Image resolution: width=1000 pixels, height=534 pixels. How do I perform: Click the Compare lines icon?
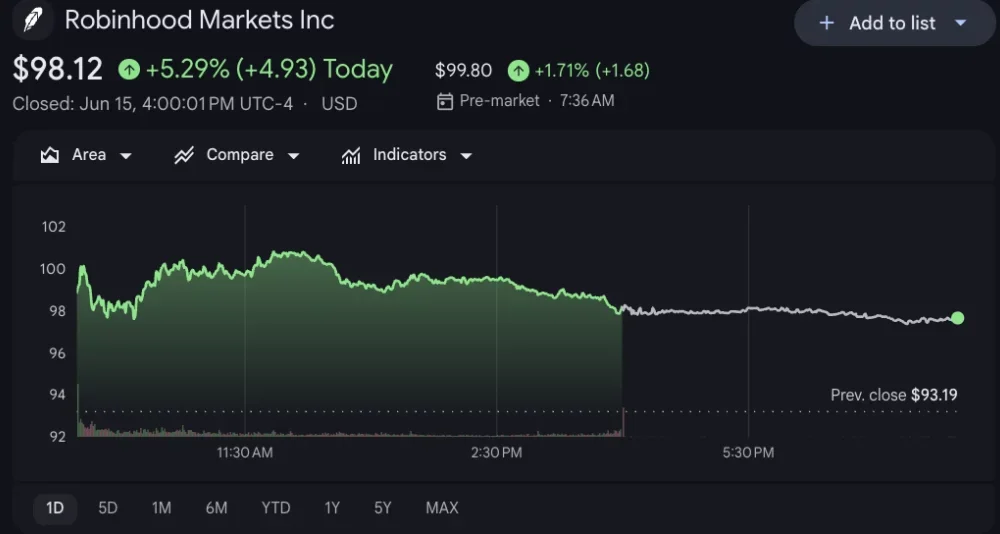184,155
